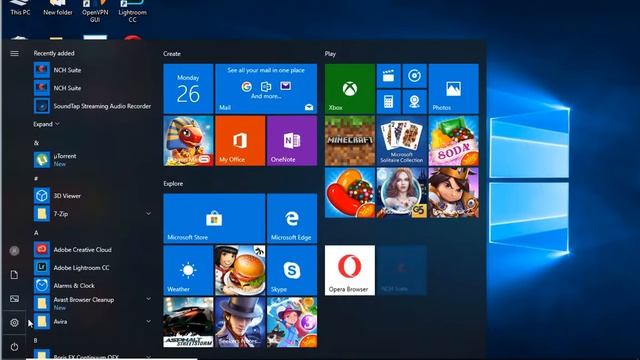Open Settings gear in Start sidebar
Image resolution: width=640 pixels, height=360 pixels.
click(14, 322)
